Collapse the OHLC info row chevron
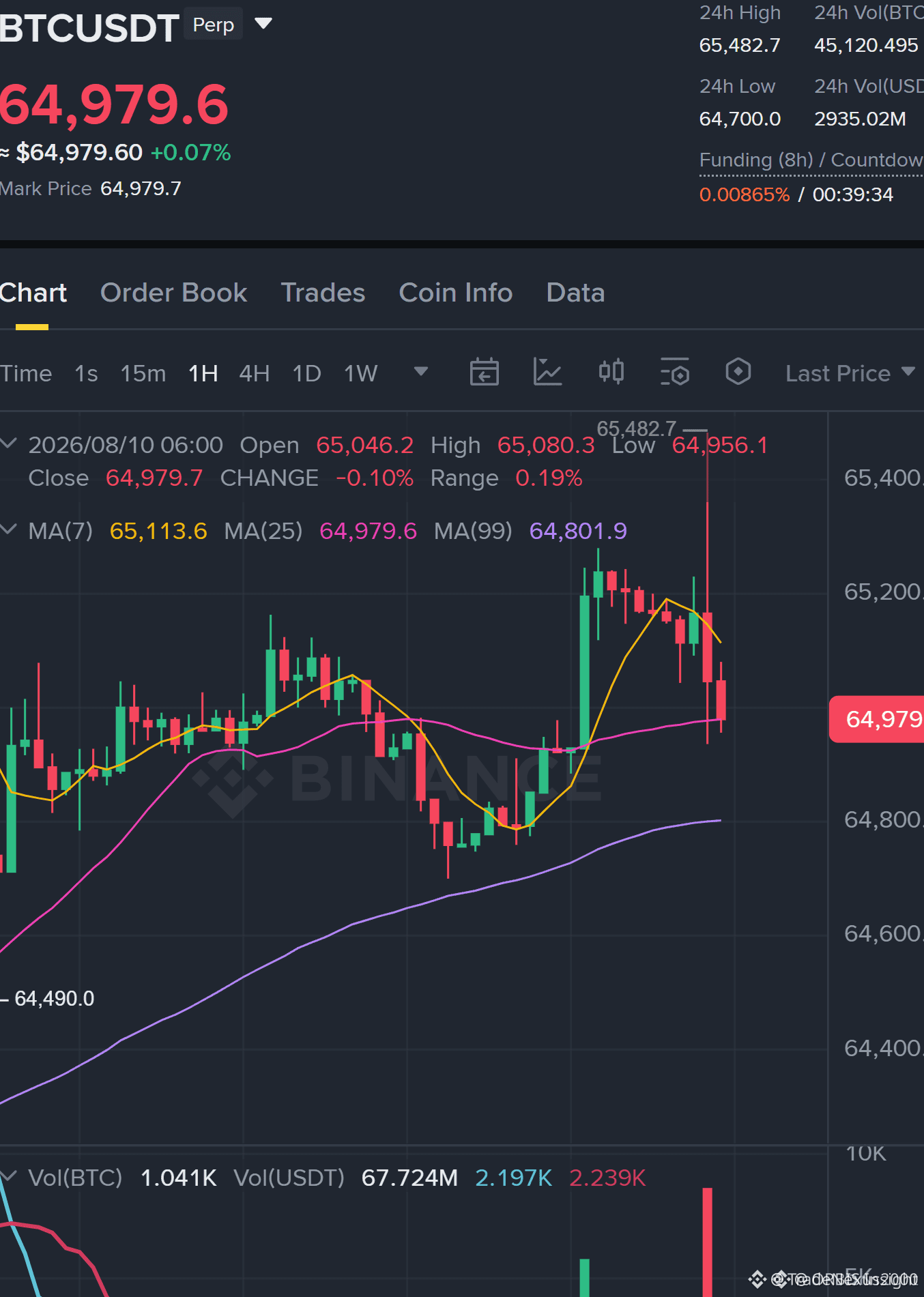924x1297 pixels. (x=8, y=444)
